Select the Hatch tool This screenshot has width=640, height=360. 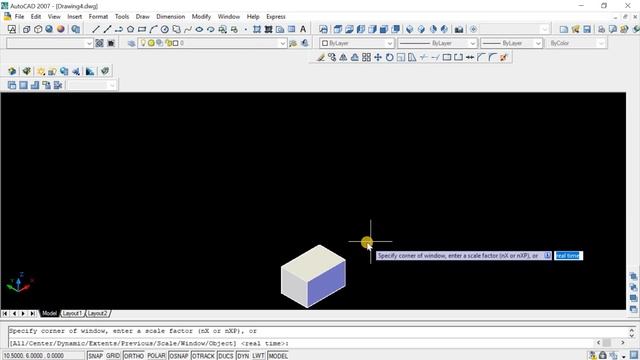(257, 29)
